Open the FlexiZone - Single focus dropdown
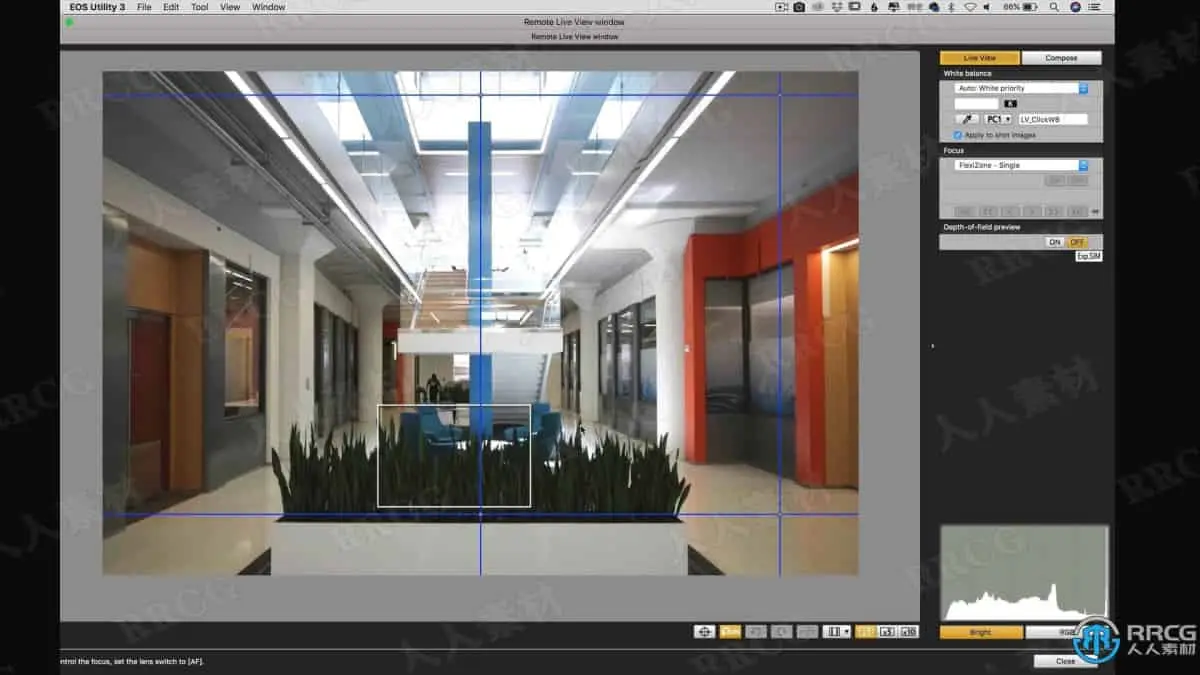 [x=1020, y=165]
